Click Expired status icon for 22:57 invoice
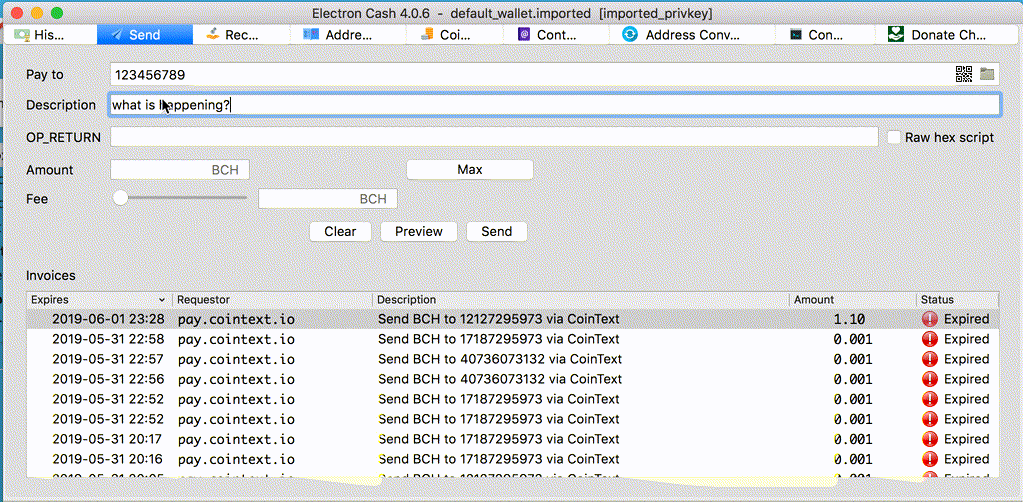1023x502 pixels. (x=930, y=359)
